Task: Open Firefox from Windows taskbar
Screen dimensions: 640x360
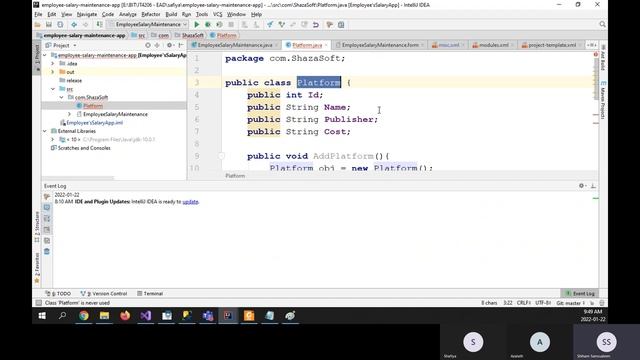Action: point(125,316)
